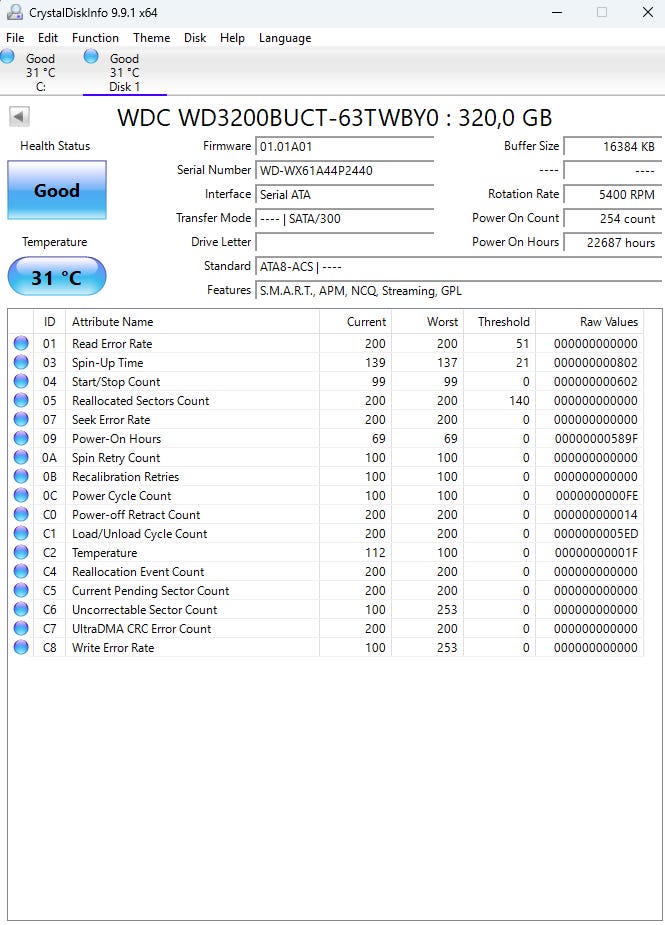This screenshot has height=925, width=665.
Task: Click status orb for Read Error Rate
Action: point(21,343)
